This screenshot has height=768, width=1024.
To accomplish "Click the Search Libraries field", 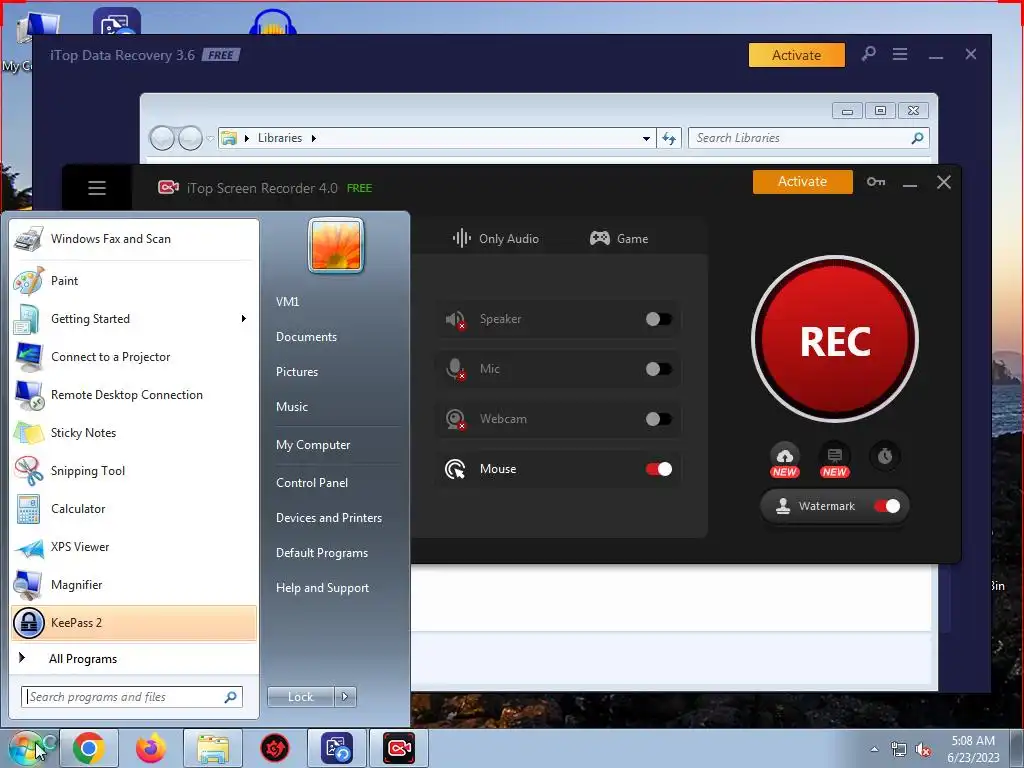I will (808, 138).
